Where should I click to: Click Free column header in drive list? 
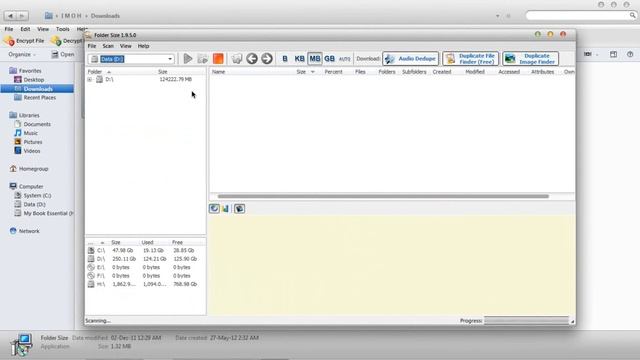coord(177,242)
